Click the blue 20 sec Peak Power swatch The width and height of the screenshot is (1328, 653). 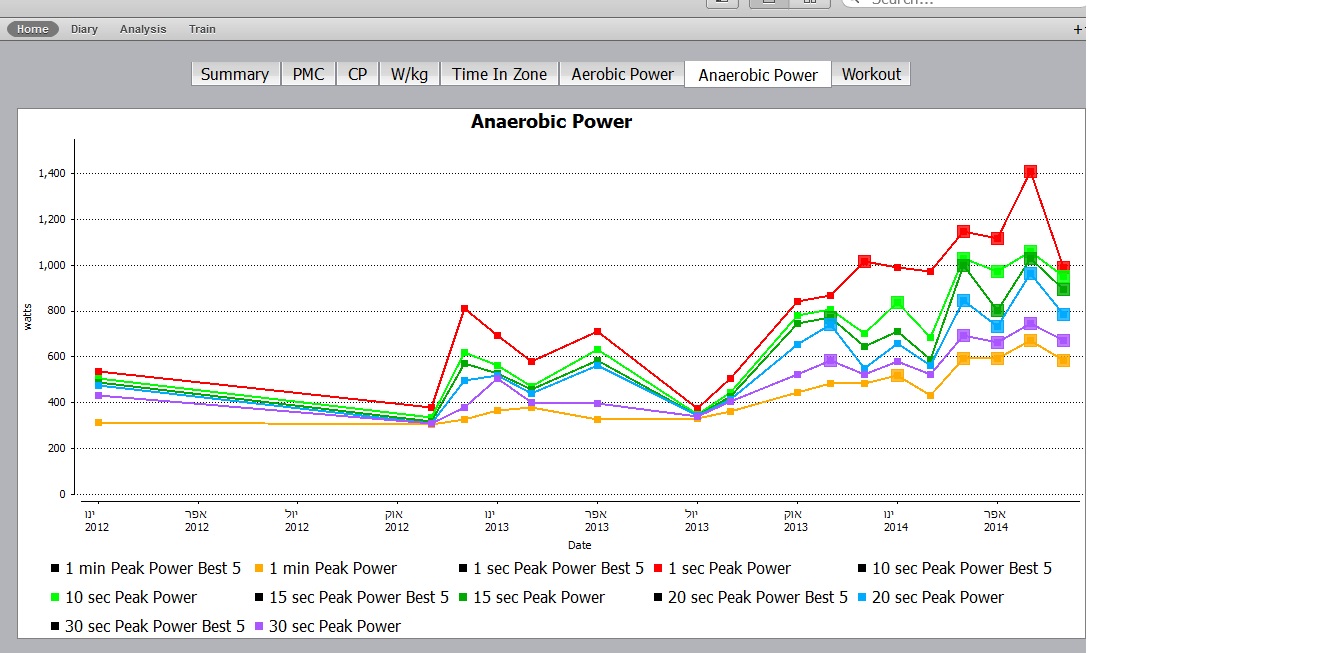point(862,598)
